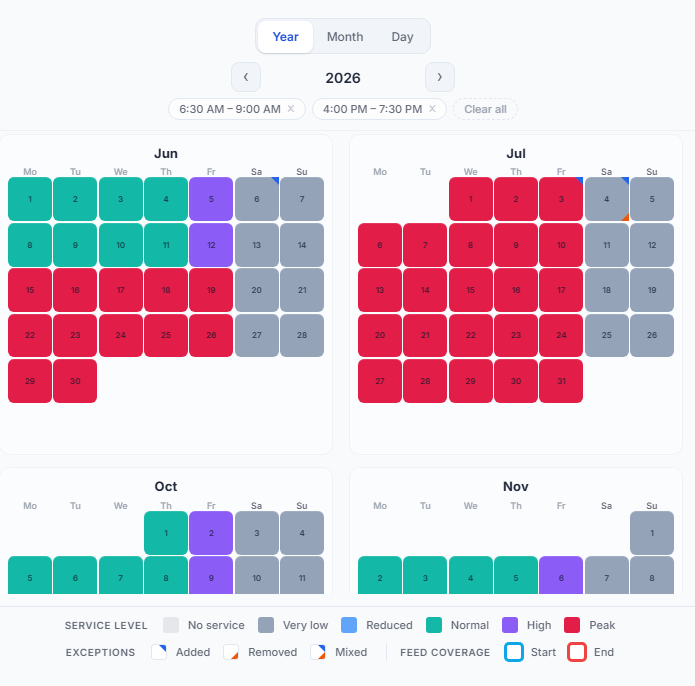Select the 6:30 AM – 9:00 AM chip

pyautogui.click(x=237, y=109)
